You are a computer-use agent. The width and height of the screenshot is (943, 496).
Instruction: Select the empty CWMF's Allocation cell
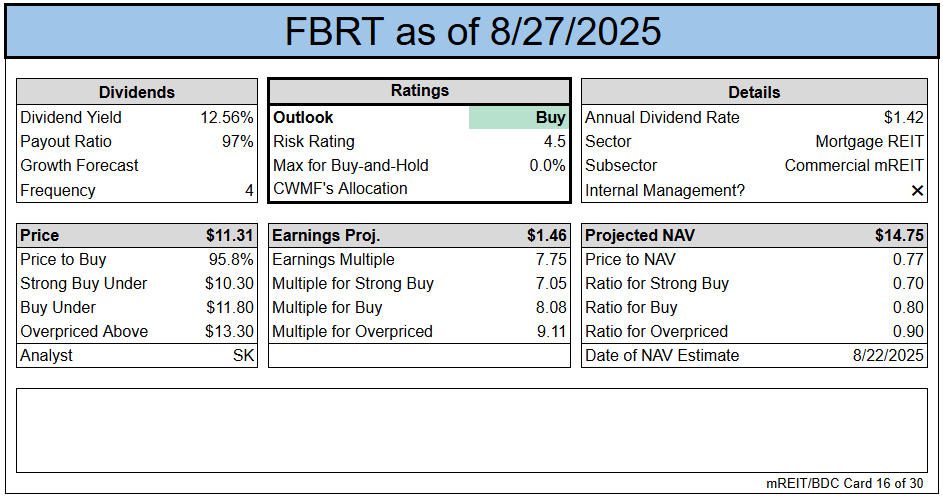click(x=518, y=188)
